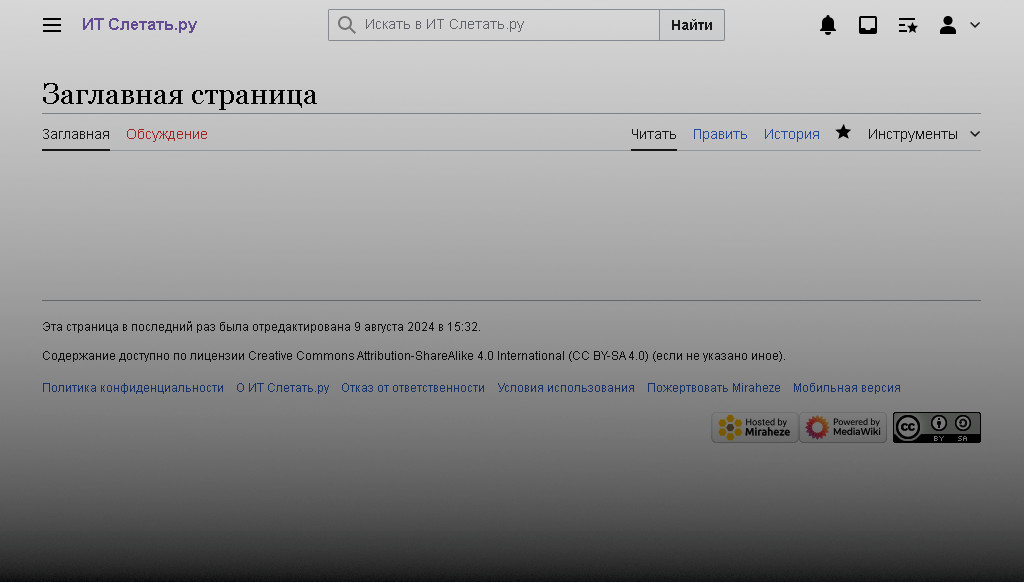The width and height of the screenshot is (1024, 583).
Task: Switch to the Обсуждение tab
Action: pos(167,134)
